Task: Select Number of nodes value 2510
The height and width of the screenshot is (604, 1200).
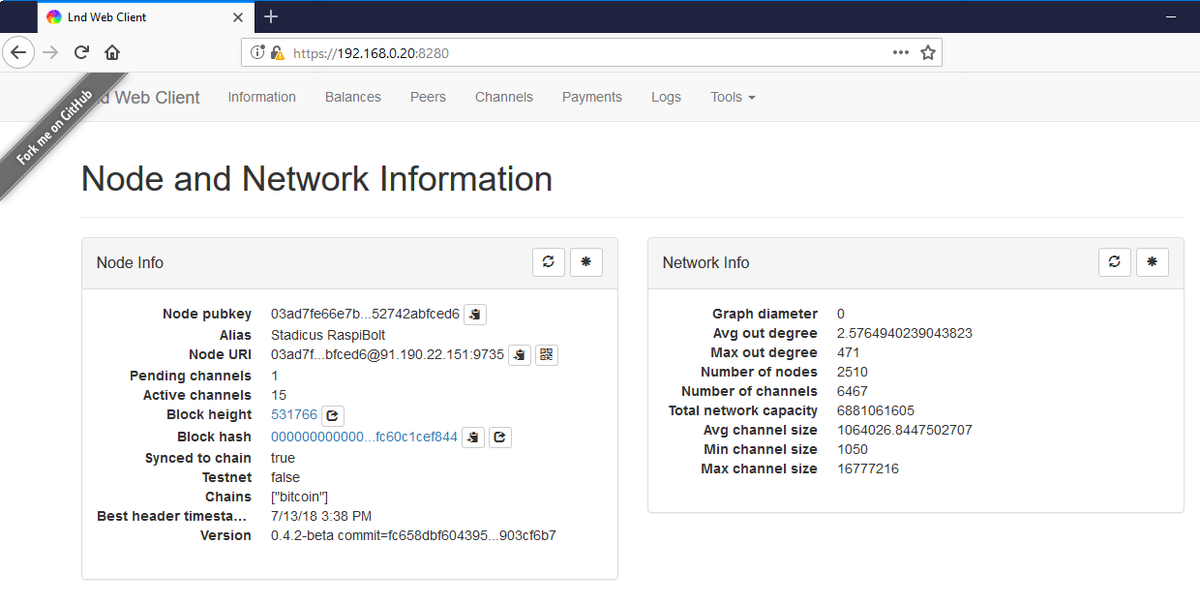Action: point(853,372)
